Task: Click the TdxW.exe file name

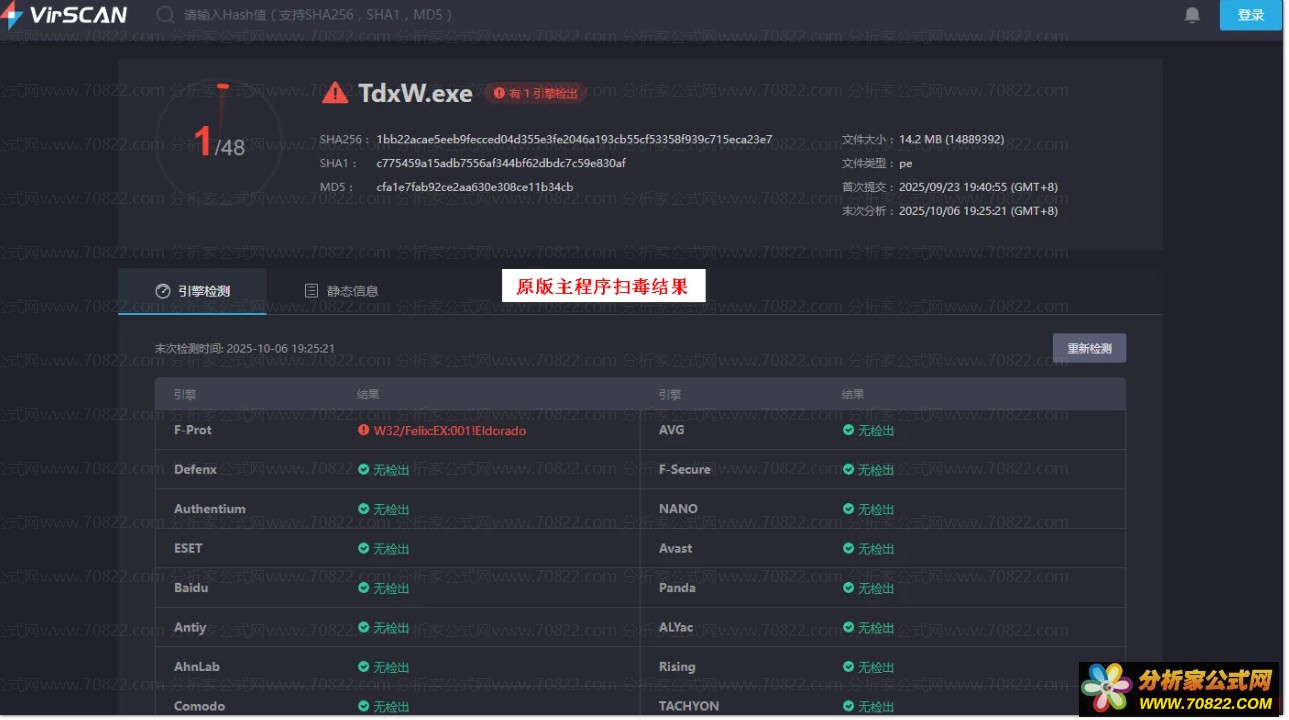Action: (415, 93)
